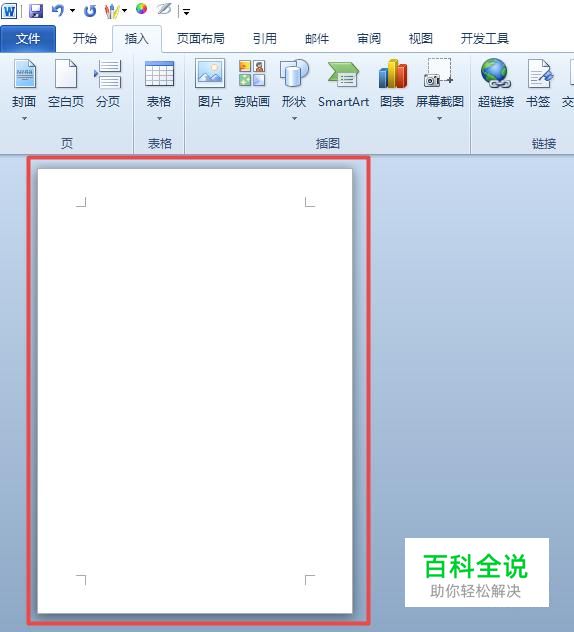The width and height of the screenshot is (574, 632).
Task: Select the 插入 tab
Action: tap(137, 39)
